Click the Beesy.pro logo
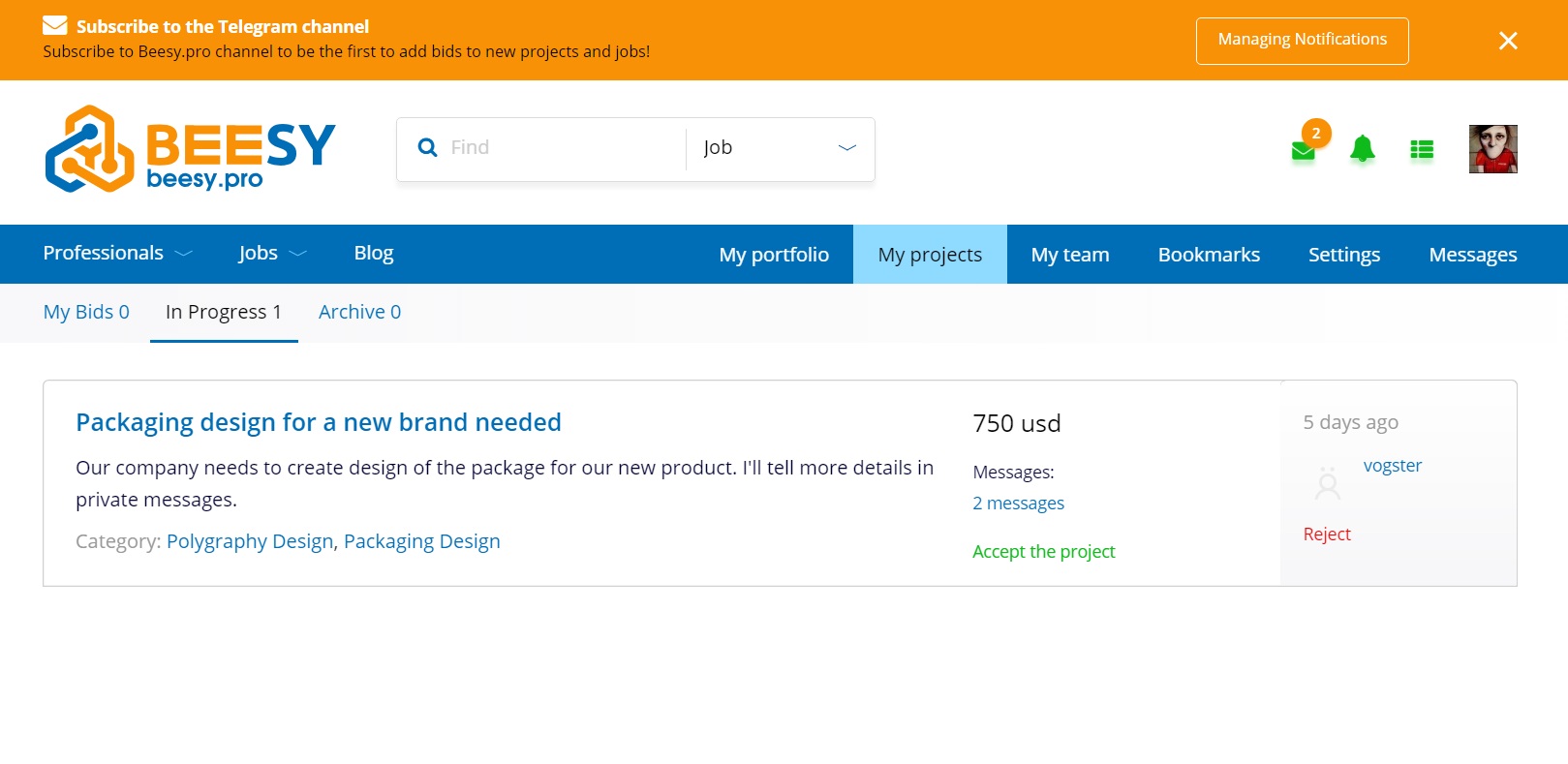This screenshot has width=1568, height=764. (x=190, y=149)
